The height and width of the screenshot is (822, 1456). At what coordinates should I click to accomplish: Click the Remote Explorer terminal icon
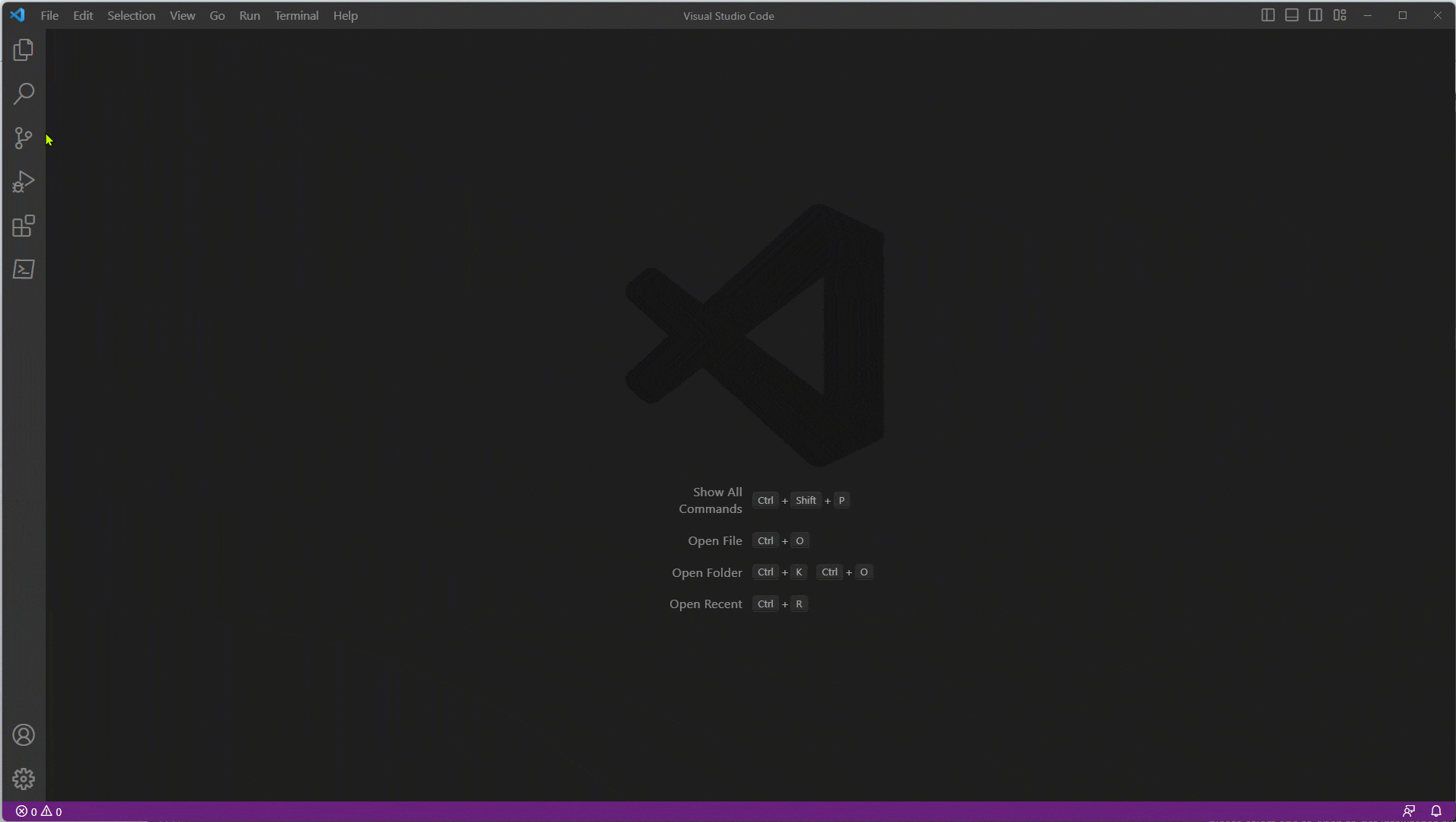click(x=23, y=269)
